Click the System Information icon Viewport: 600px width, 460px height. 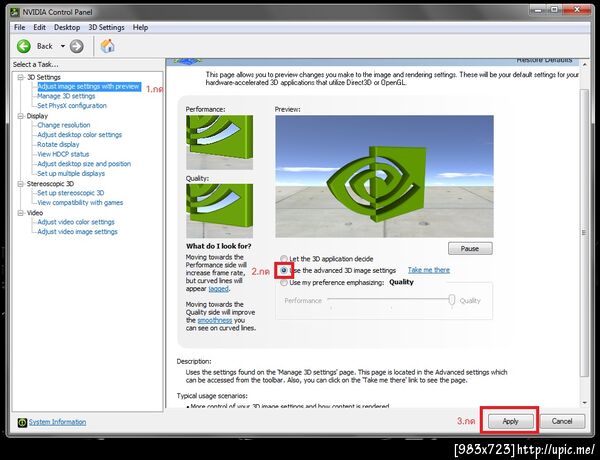23,422
